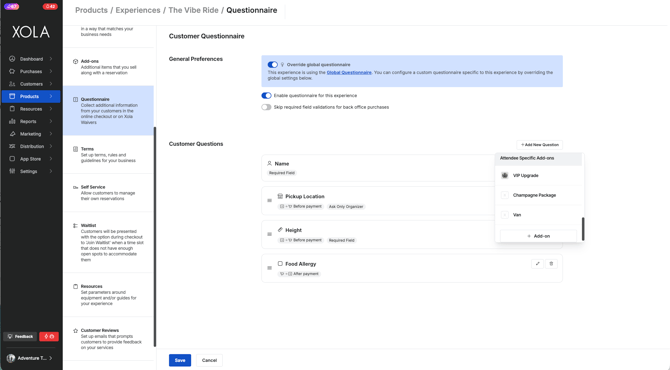
Task: Click the Save button
Action: (180, 360)
